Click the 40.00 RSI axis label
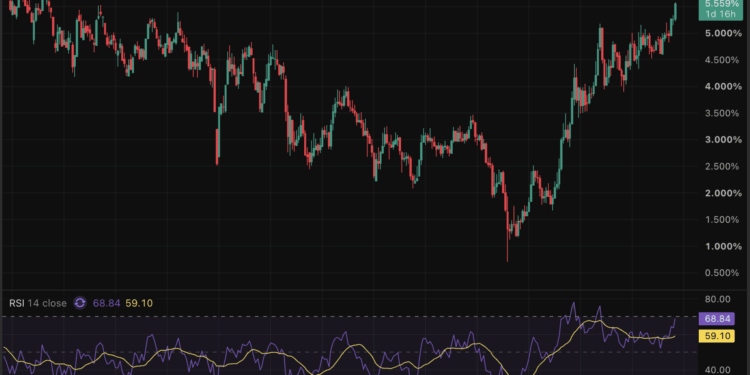The height and width of the screenshot is (375, 750). [x=717, y=370]
